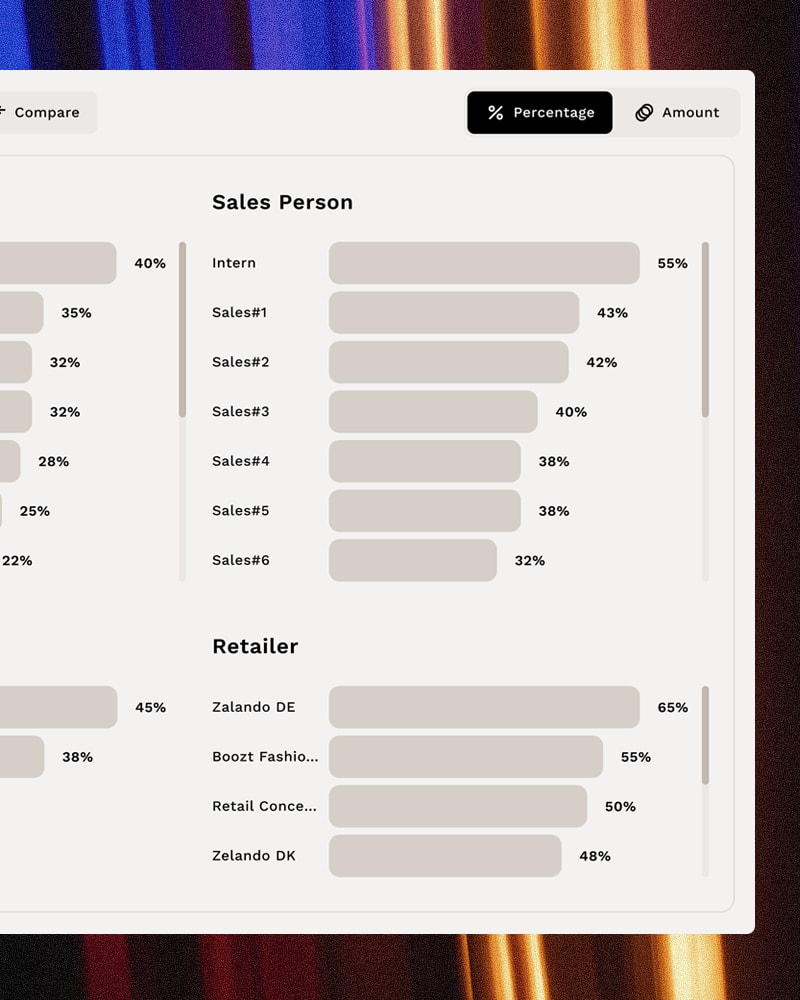Click the Sales Person list scrollbar

pos(705,330)
